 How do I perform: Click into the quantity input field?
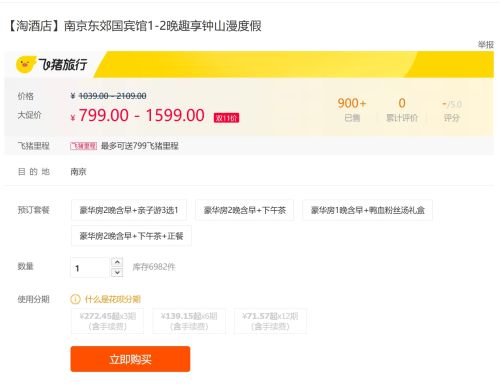(90, 267)
